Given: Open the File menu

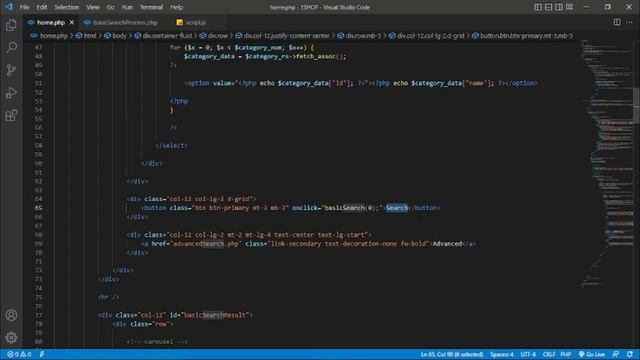Looking at the screenshot, I should (24, 7).
